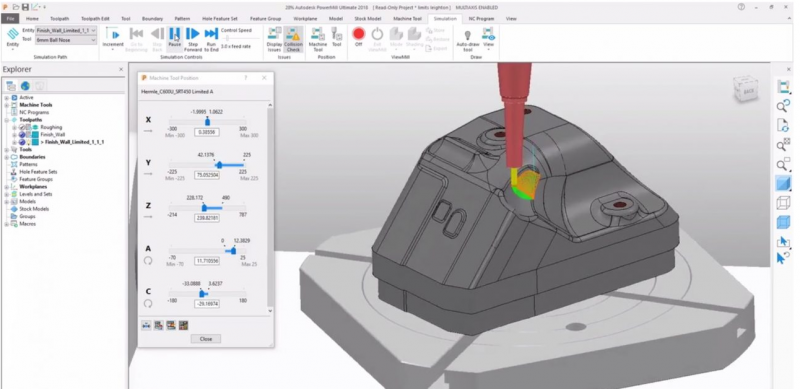800x389 pixels.
Task: Switch to the NC Program ribbon tab
Action: pos(481,18)
